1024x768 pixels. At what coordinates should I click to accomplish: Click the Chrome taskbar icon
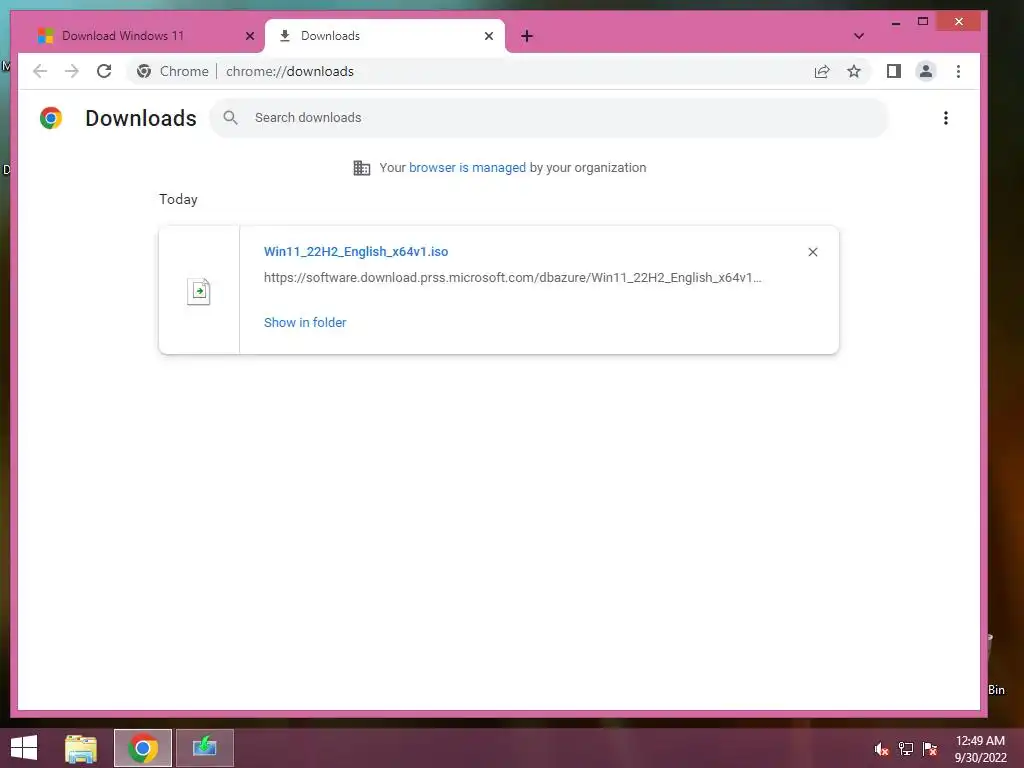pyautogui.click(x=143, y=748)
